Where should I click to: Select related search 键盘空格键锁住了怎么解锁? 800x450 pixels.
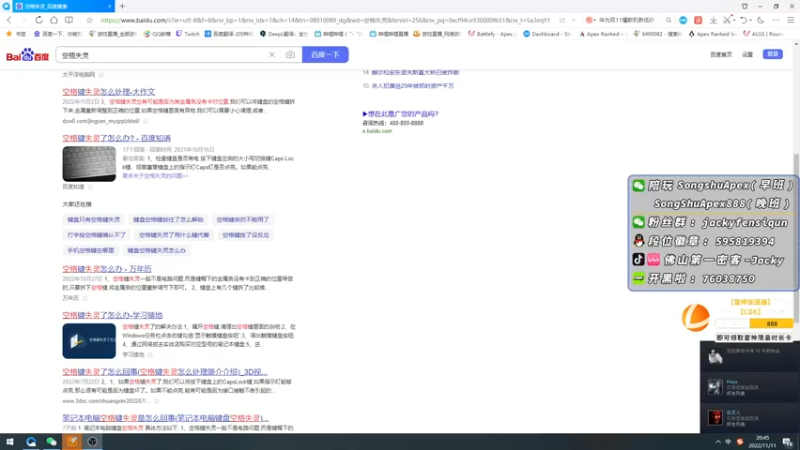click(x=168, y=219)
